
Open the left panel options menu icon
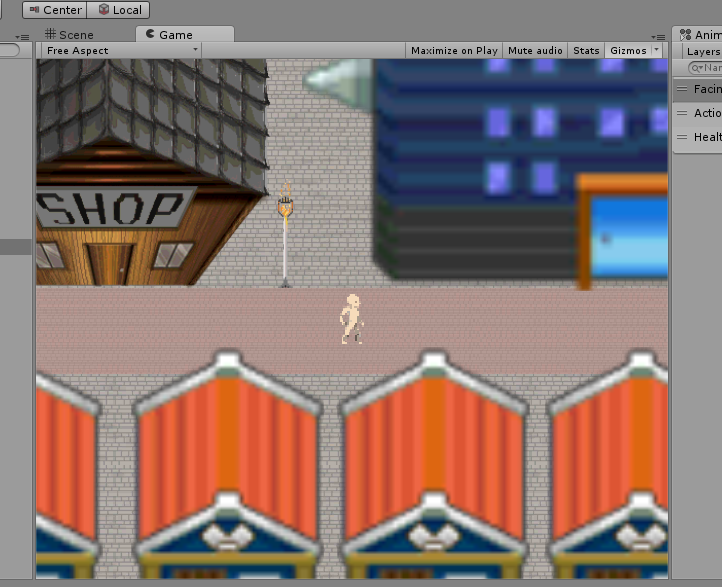[x=20, y=37]
